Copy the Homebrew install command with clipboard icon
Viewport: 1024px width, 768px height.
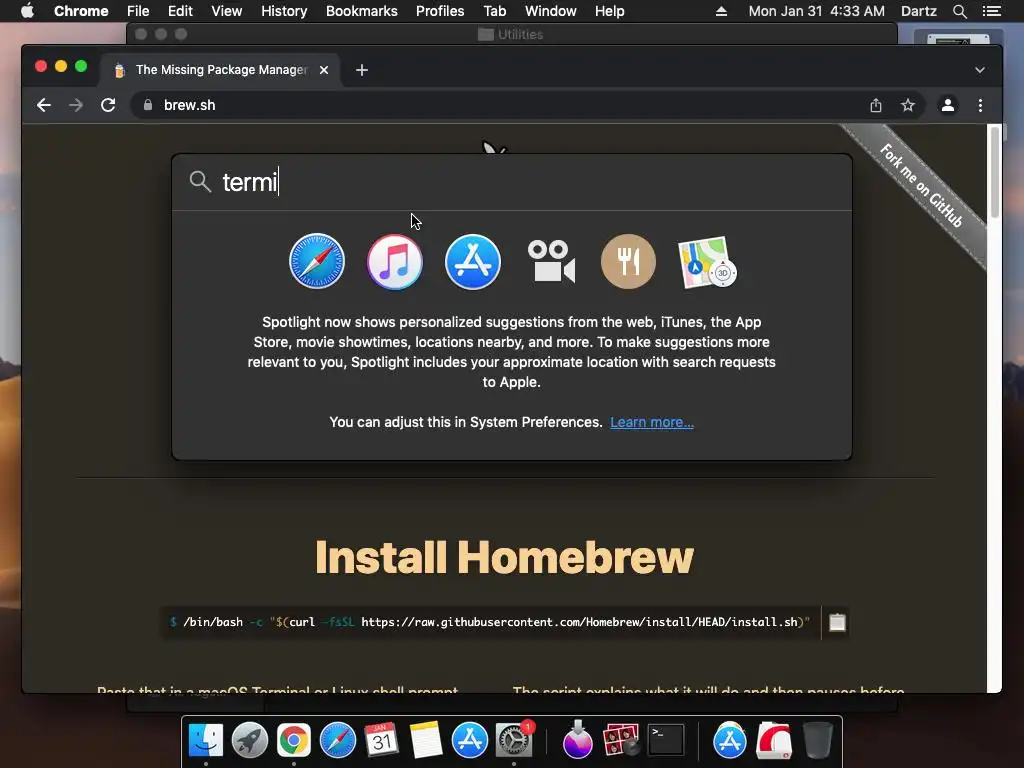click(837, 622)
